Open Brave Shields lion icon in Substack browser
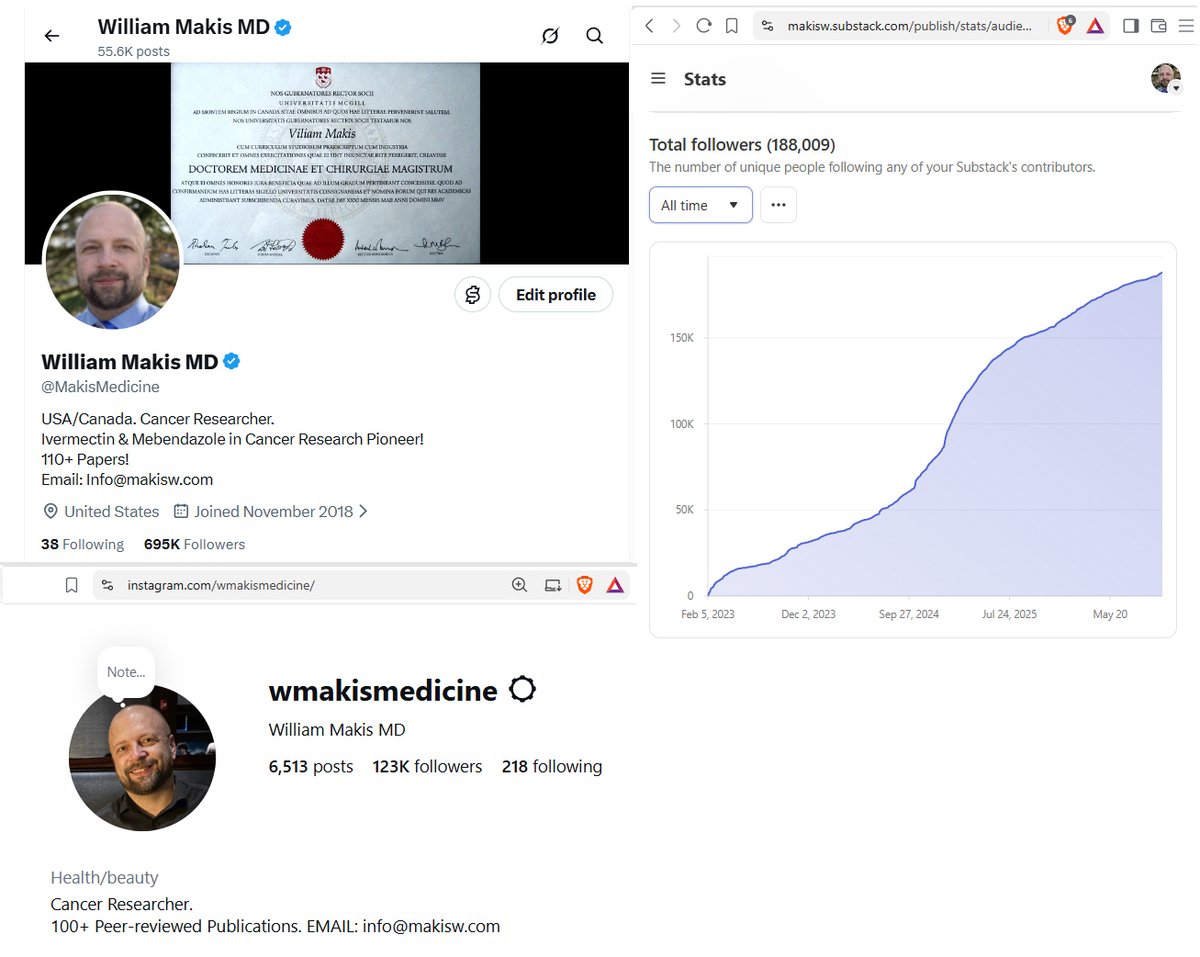 click(1065, 25)
